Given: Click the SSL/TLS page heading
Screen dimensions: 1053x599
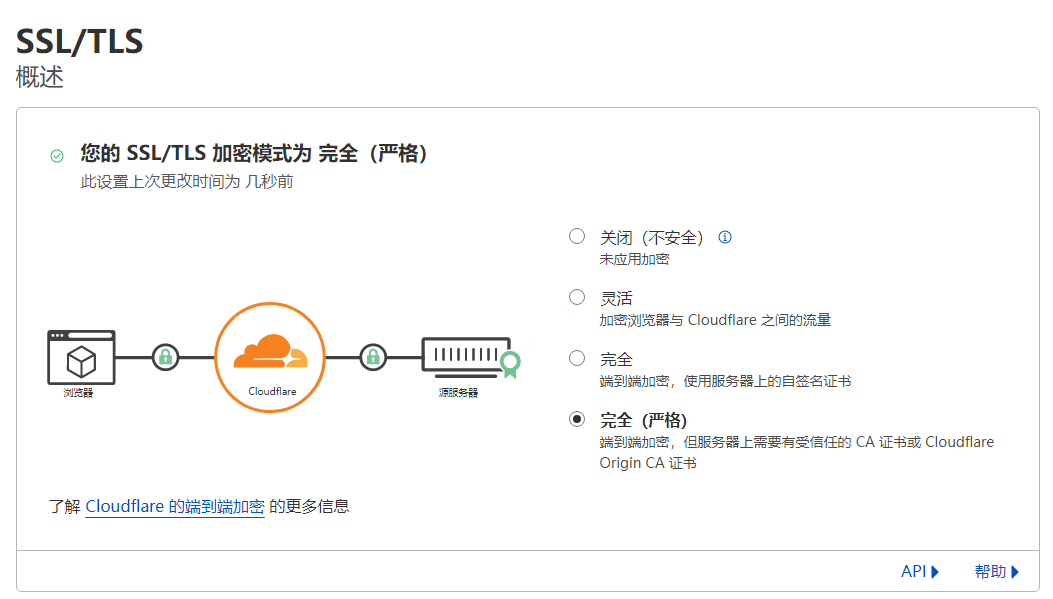Looking at the screenshot, I should pyautogui.click(x=80, y=42).
